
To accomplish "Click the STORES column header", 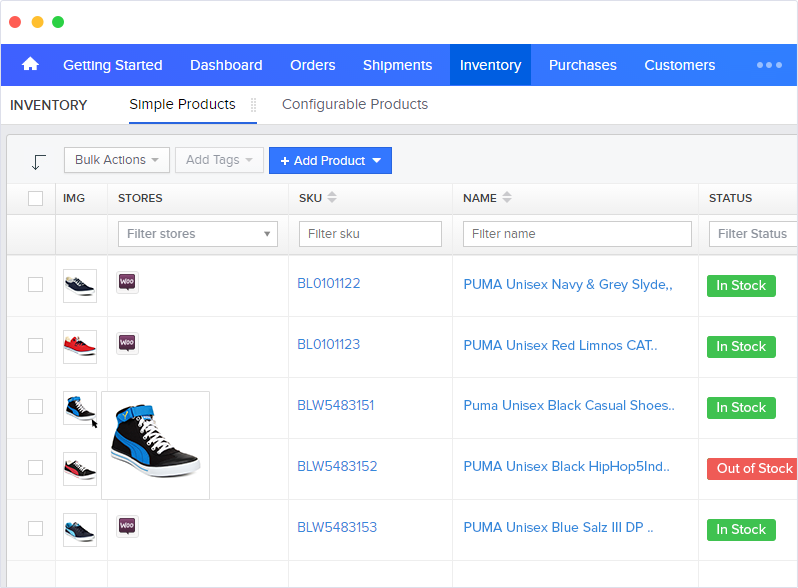I will click(x=140, y=198).
